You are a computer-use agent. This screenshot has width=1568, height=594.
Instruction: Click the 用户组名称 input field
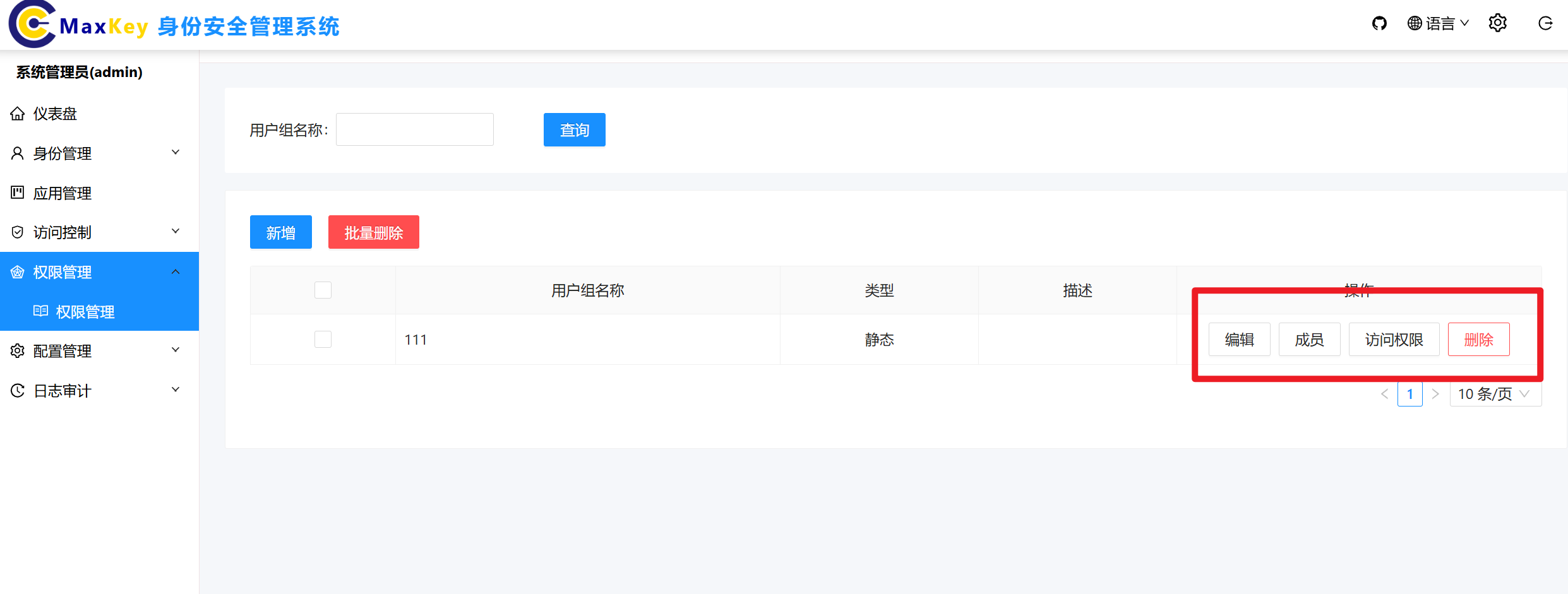[x=414, y=129]
